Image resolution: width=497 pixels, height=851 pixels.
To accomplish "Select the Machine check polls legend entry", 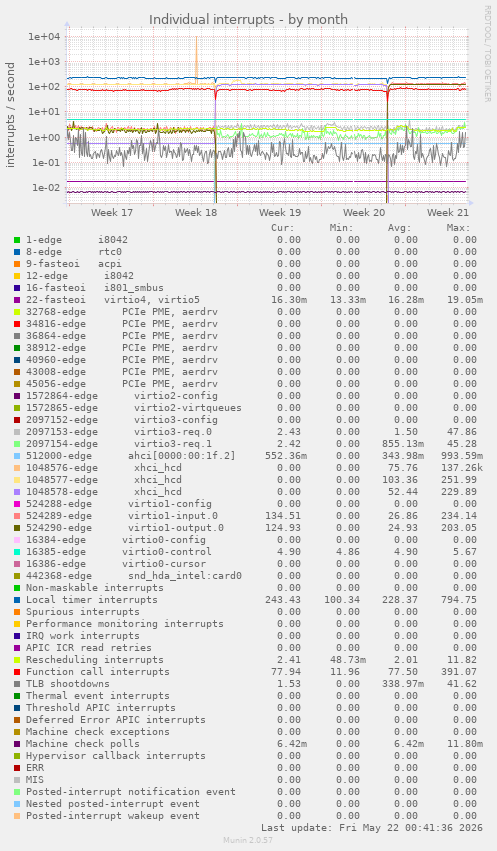I will (82, 744).
